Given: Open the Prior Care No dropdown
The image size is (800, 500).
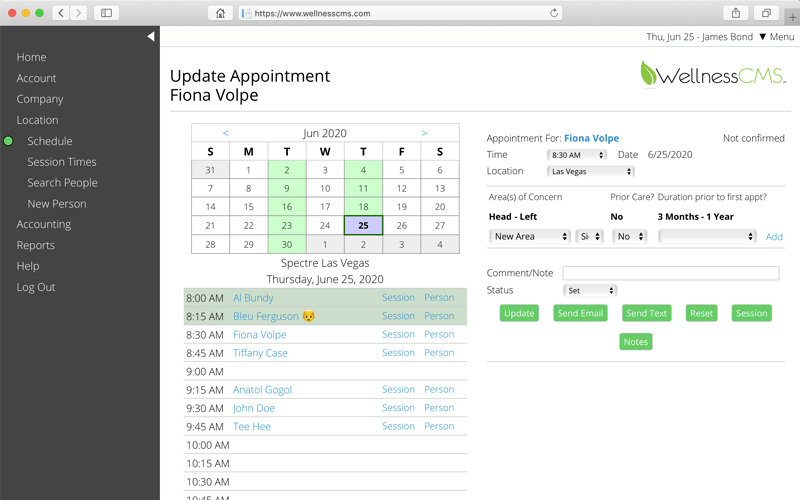Looking at the screenshot, I should tap(630, 236).
